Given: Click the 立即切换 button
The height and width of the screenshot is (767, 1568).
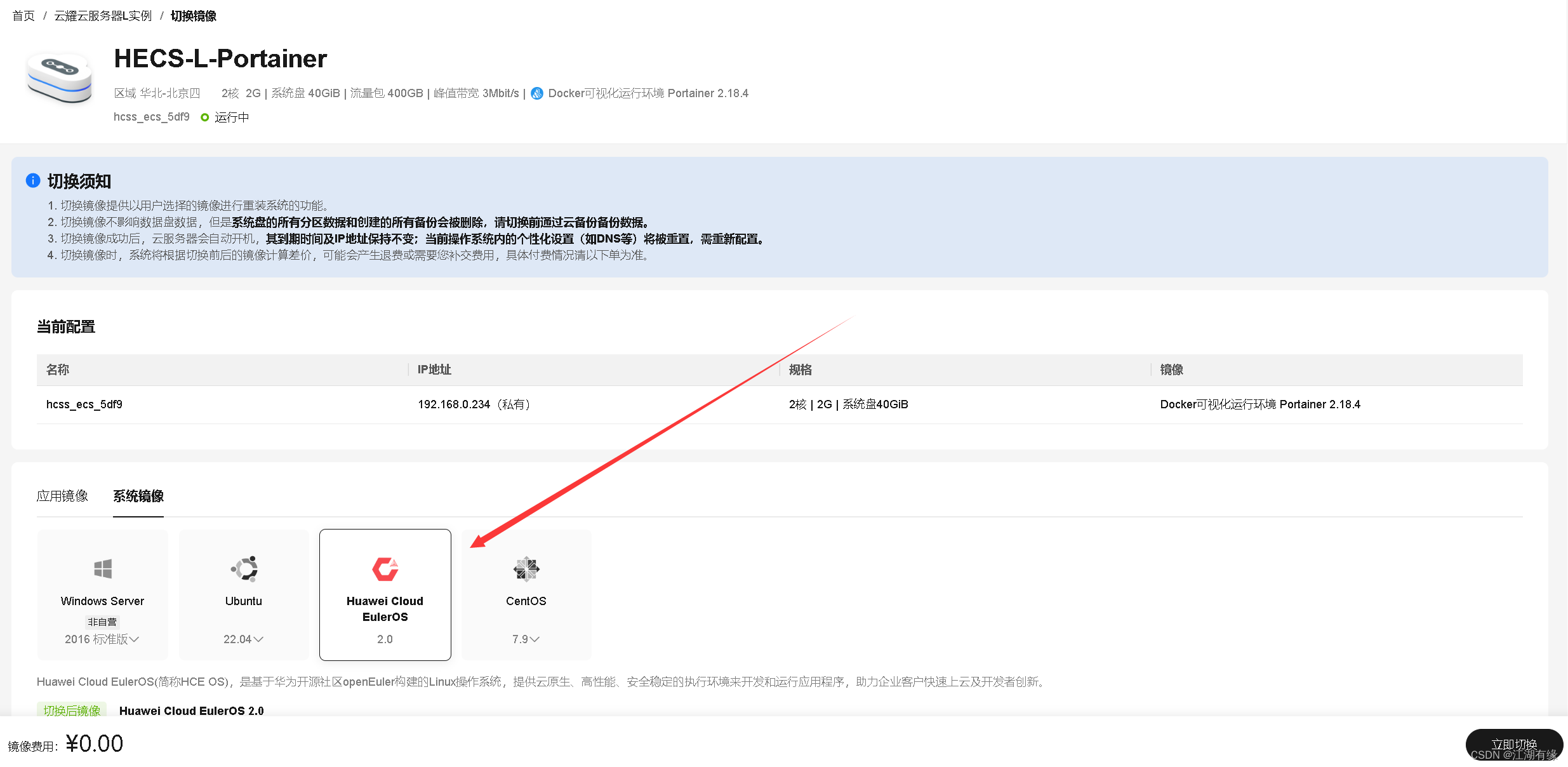Looking at the screenshot, I should [1513, 744].
